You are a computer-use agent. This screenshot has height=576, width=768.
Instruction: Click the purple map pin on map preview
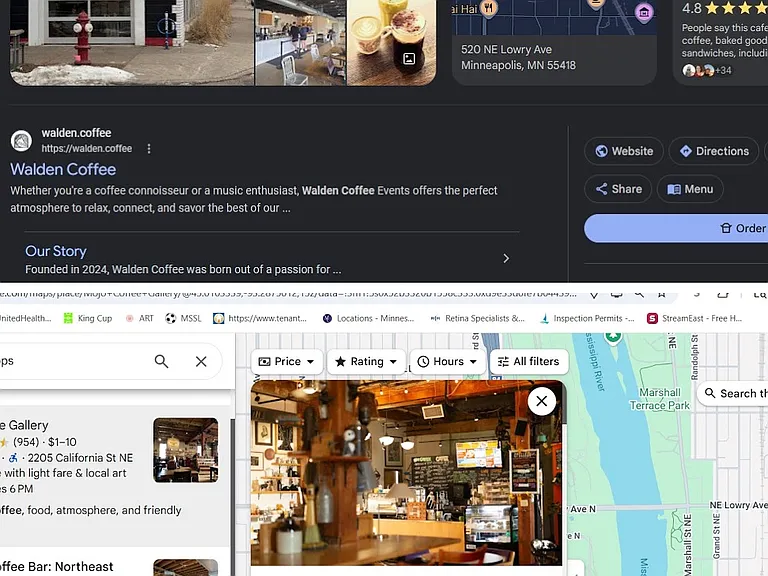point(644,12)
